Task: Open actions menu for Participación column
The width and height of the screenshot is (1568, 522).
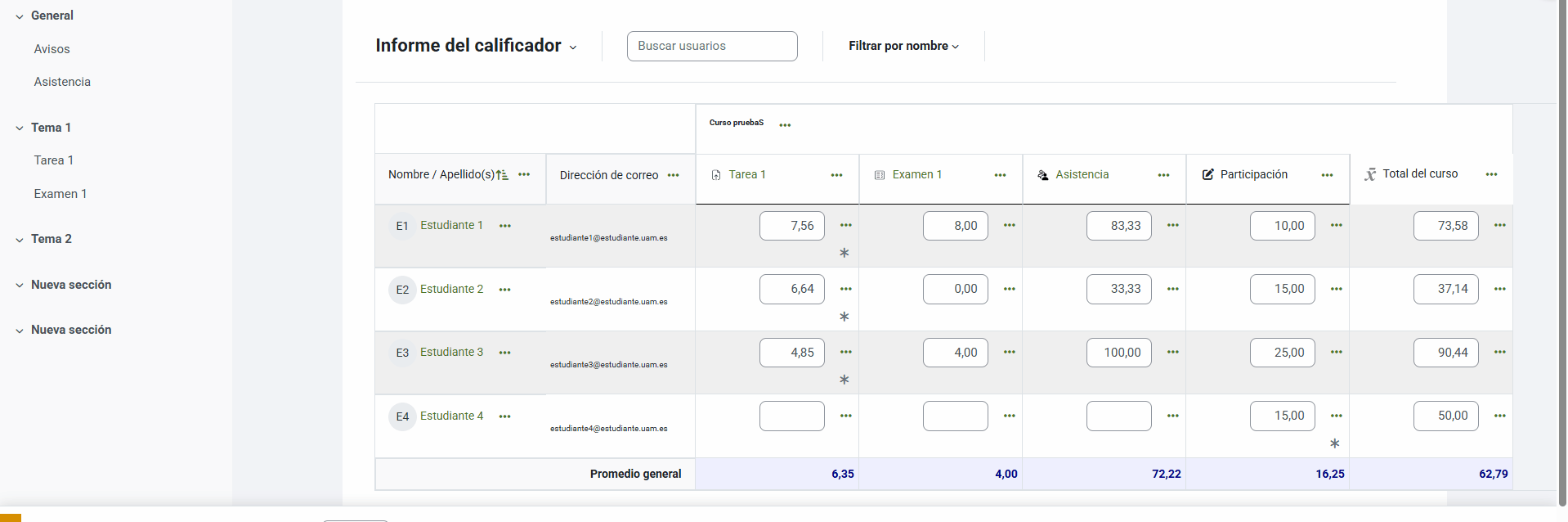Action: click(x=1327, y=175)
